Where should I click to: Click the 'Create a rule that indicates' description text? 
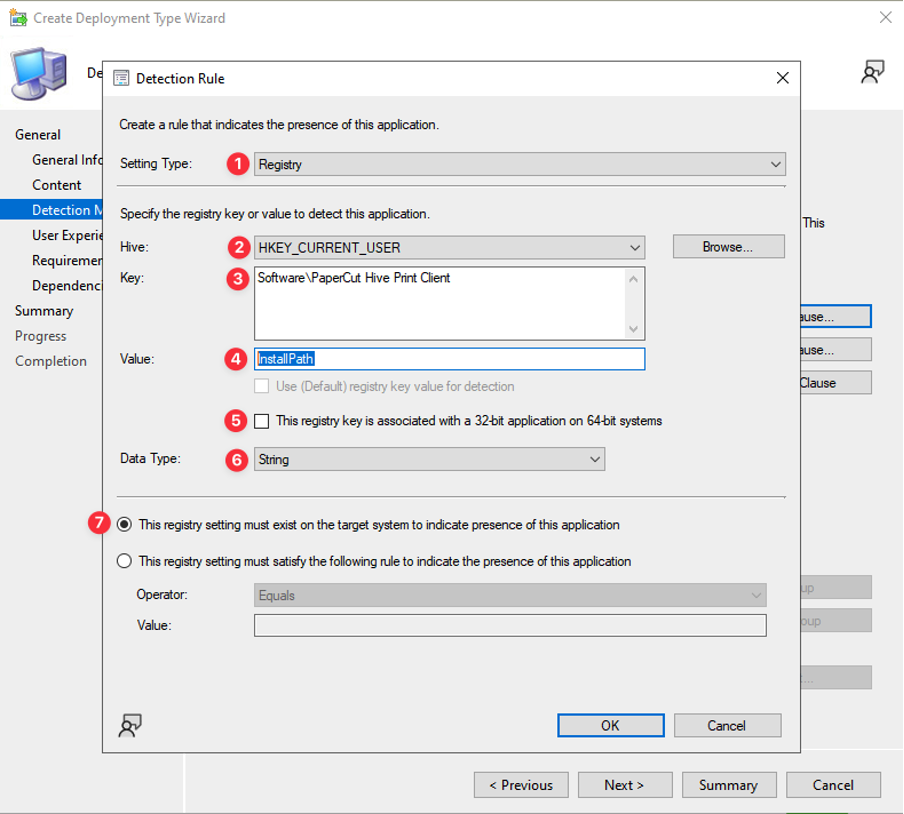[x=279, y=125]
